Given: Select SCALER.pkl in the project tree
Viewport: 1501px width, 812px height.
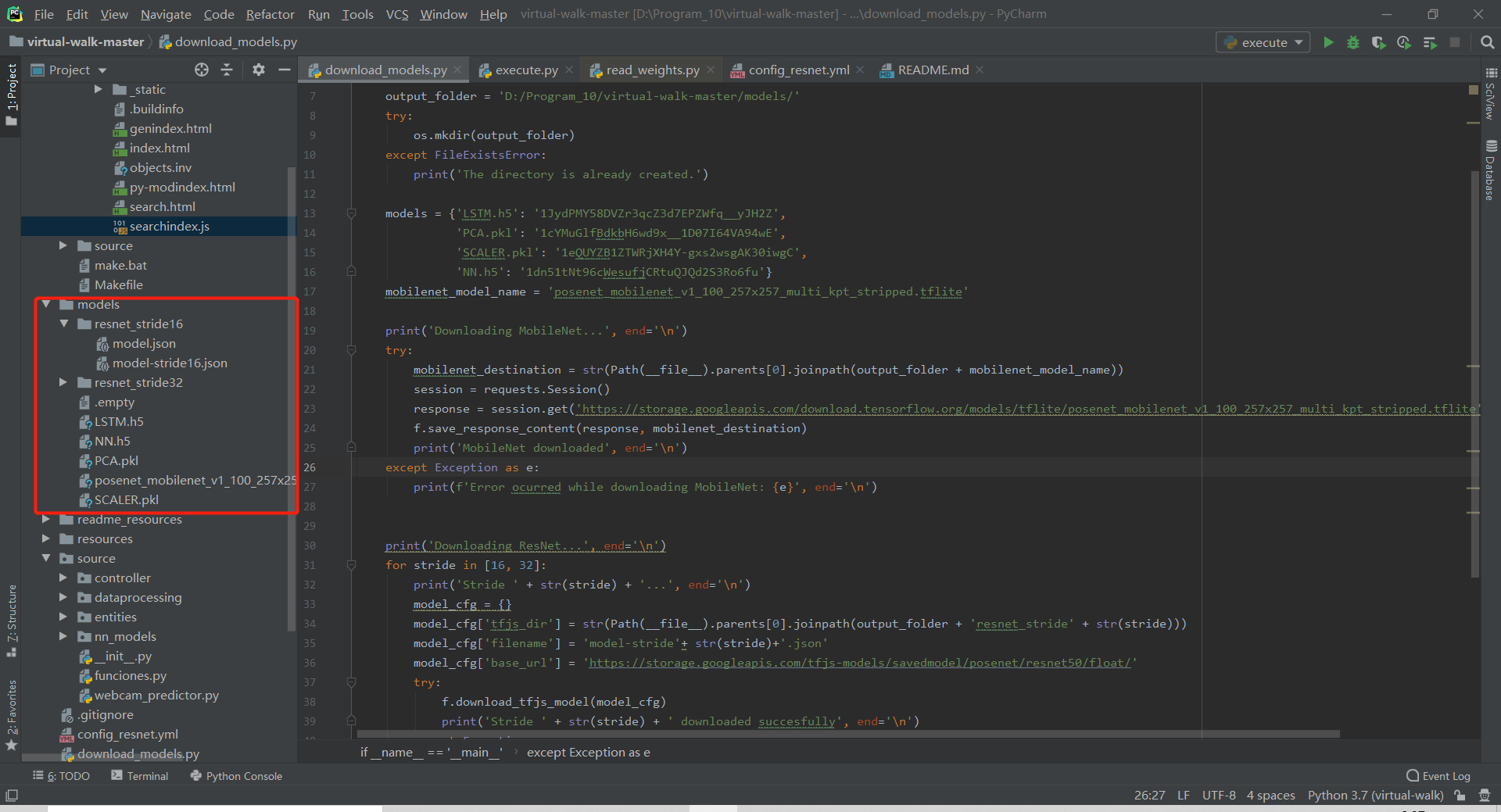Looking at the screenshot, I should pos(126,499).
